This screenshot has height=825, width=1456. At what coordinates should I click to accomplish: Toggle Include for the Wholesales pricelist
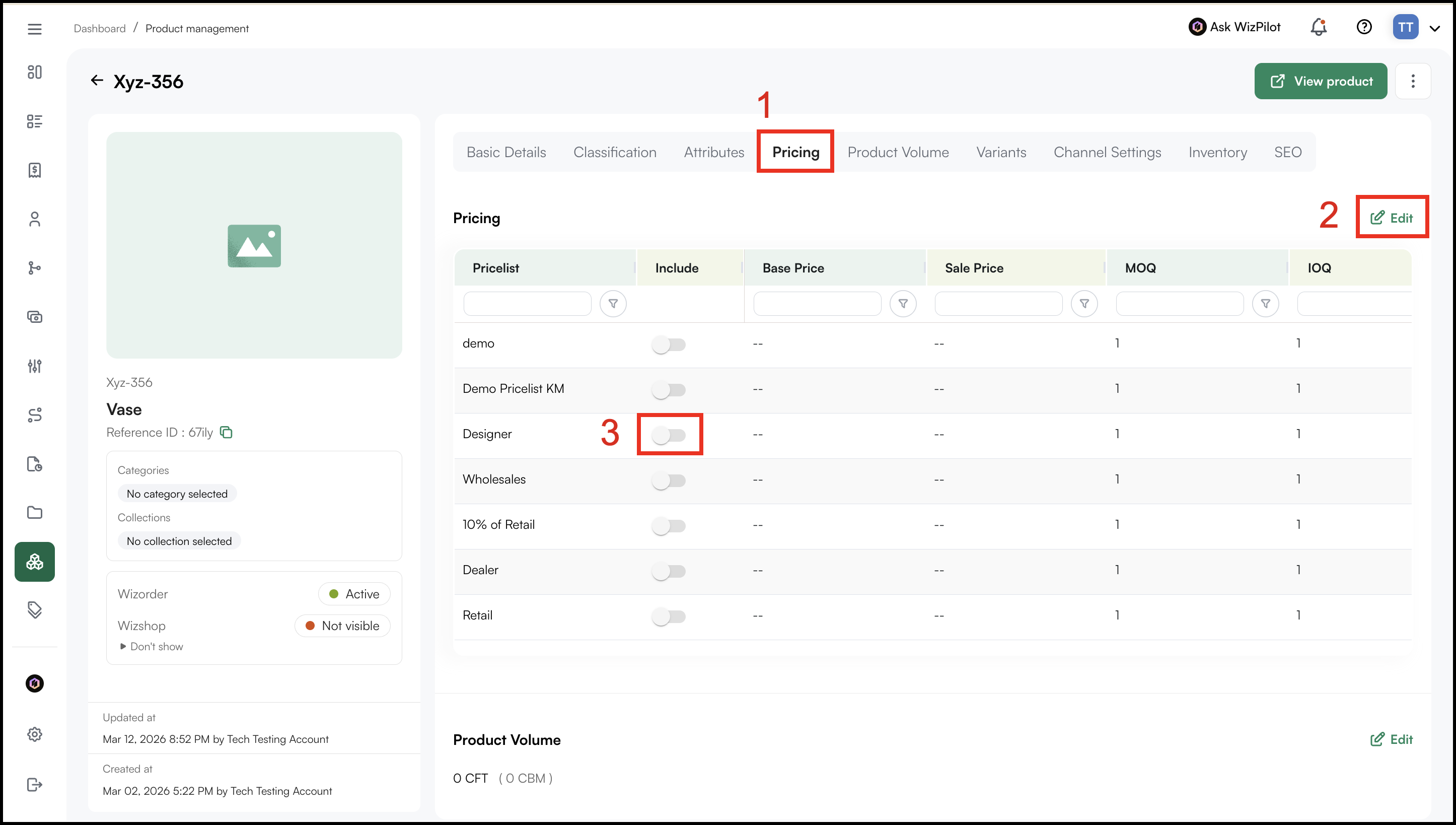pyautogui.click(x=669, y=480)
